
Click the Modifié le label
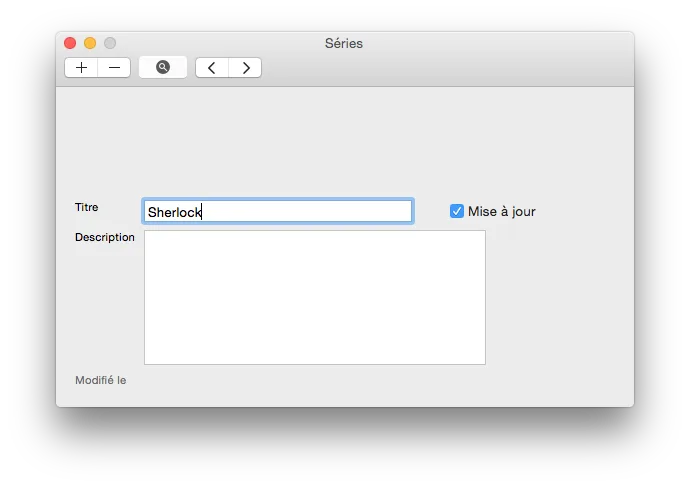click(100, 380)
